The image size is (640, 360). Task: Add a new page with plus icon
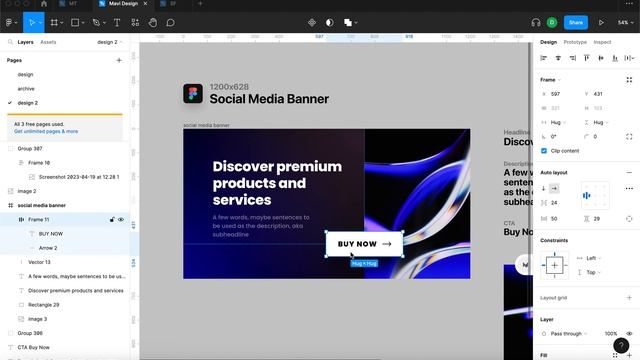[x=119, y=60]
